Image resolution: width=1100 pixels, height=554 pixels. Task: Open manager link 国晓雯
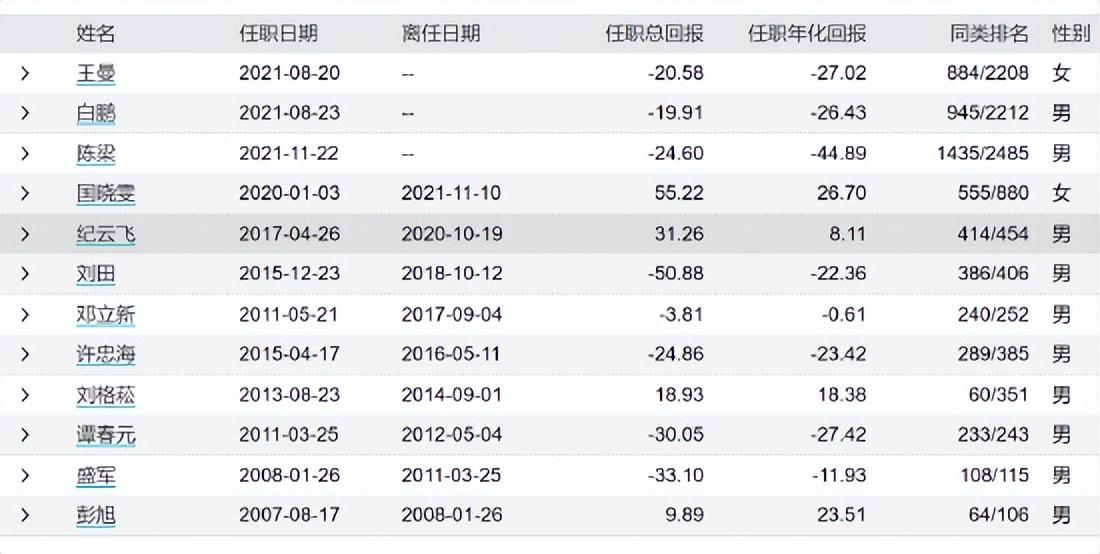click(106, 194)
